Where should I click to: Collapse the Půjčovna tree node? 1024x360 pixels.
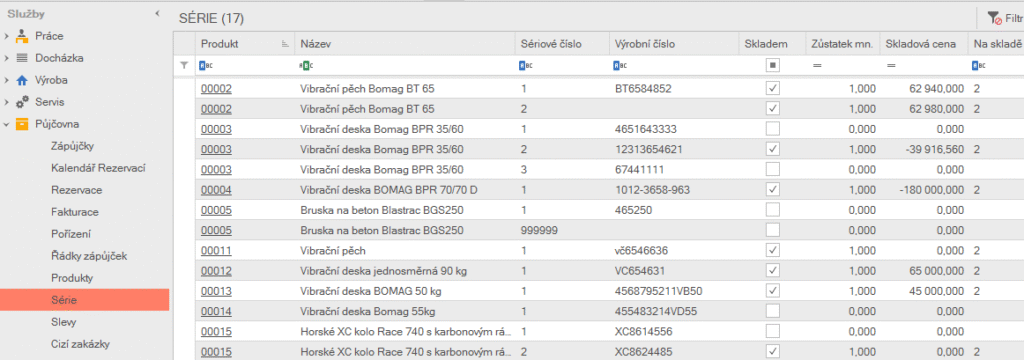coord(7,124)
